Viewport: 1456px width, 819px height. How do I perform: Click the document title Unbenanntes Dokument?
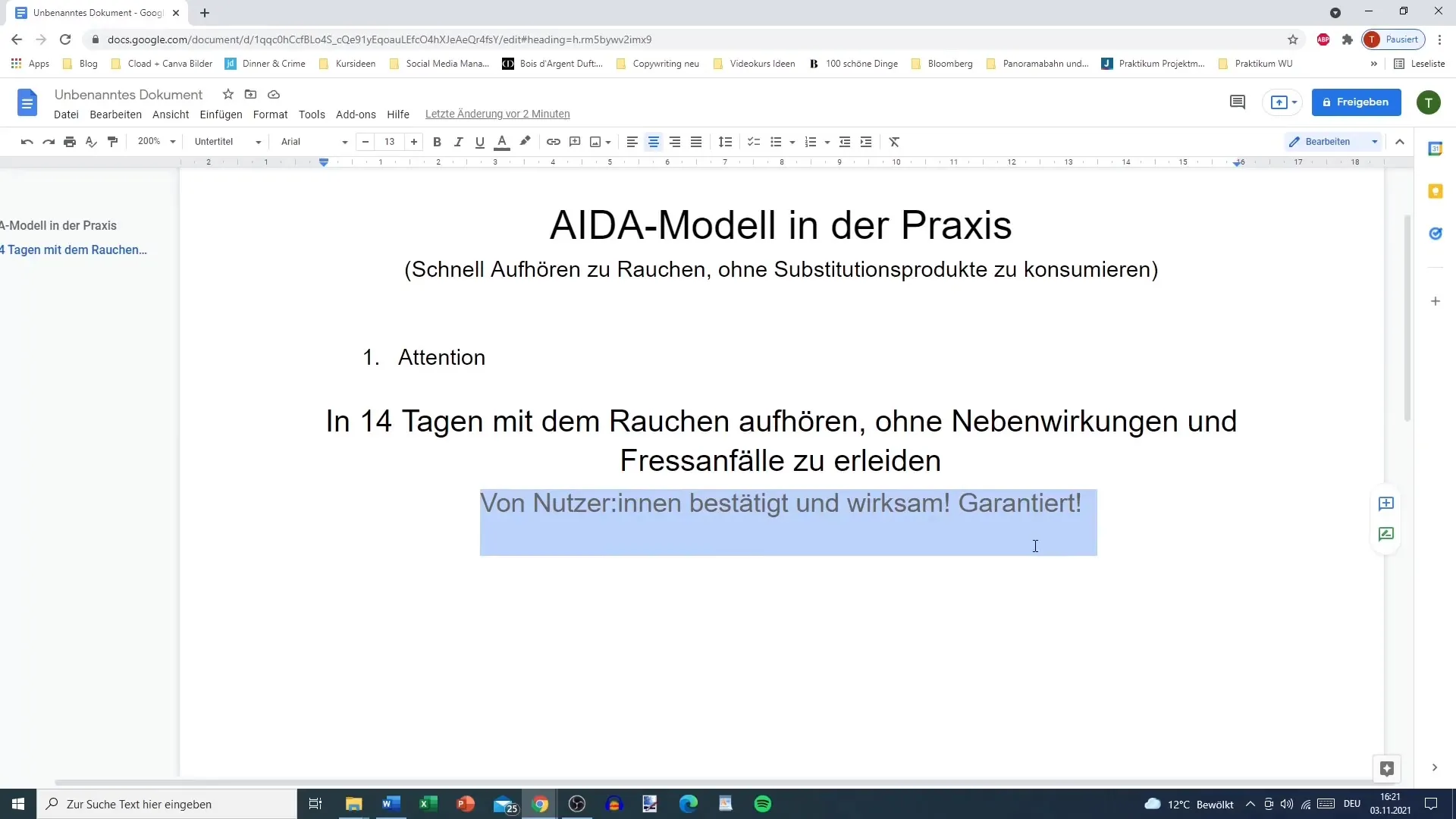pos(128,95)
